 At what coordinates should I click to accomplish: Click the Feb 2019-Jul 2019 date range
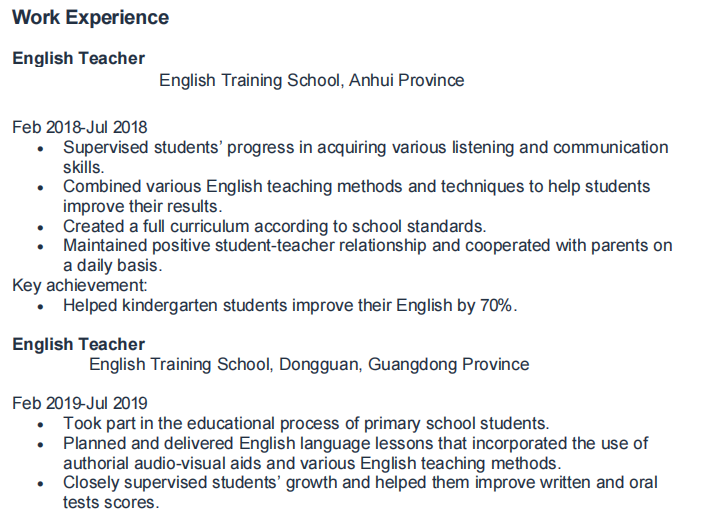pyautogui.click(x=80, y=404)
